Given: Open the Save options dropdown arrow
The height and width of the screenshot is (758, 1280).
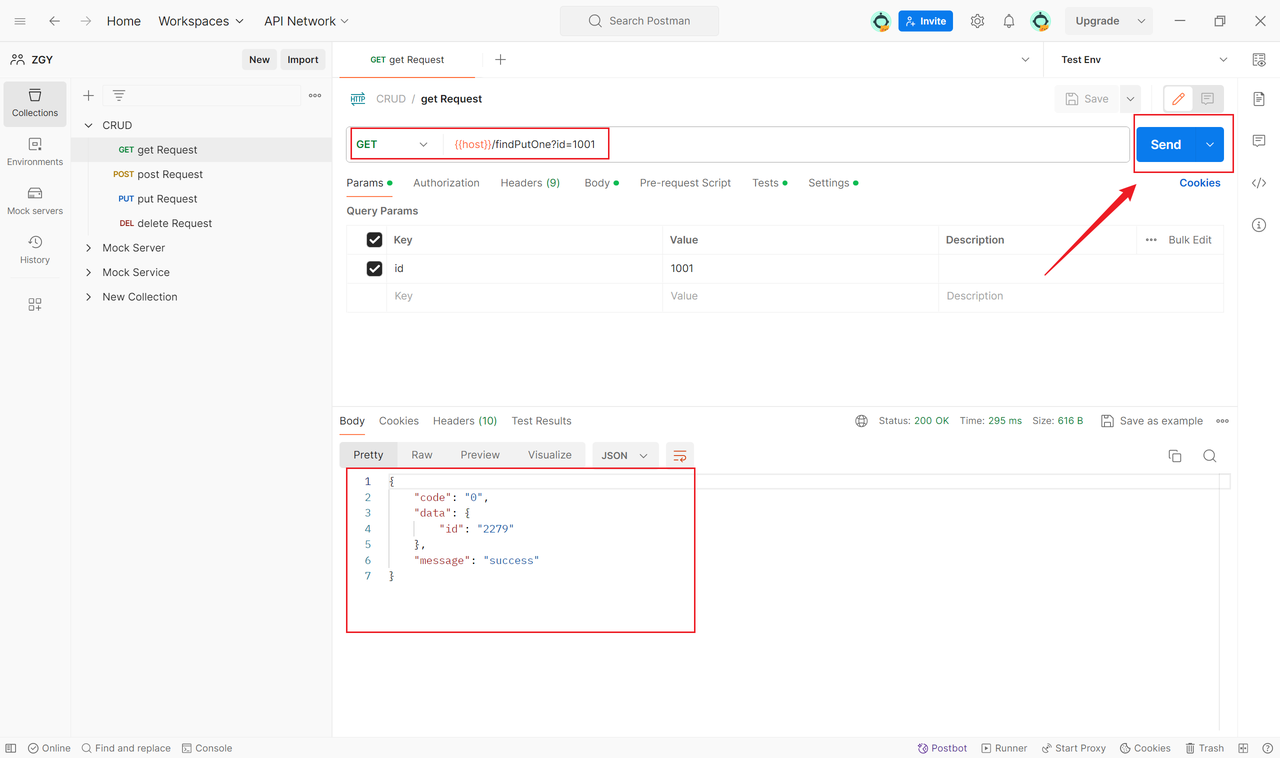Looking at the screenshot, I should coord(1130,99).
